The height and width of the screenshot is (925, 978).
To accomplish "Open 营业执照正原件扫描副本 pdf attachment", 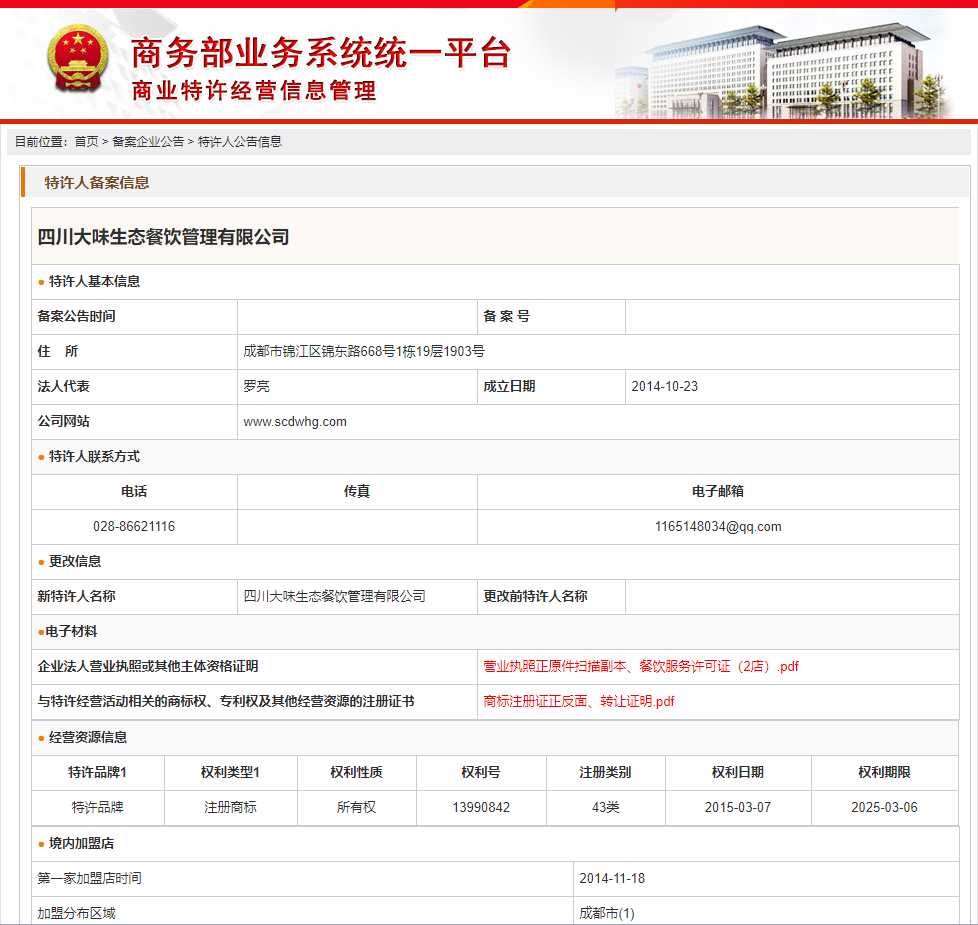I will [641, 666].
